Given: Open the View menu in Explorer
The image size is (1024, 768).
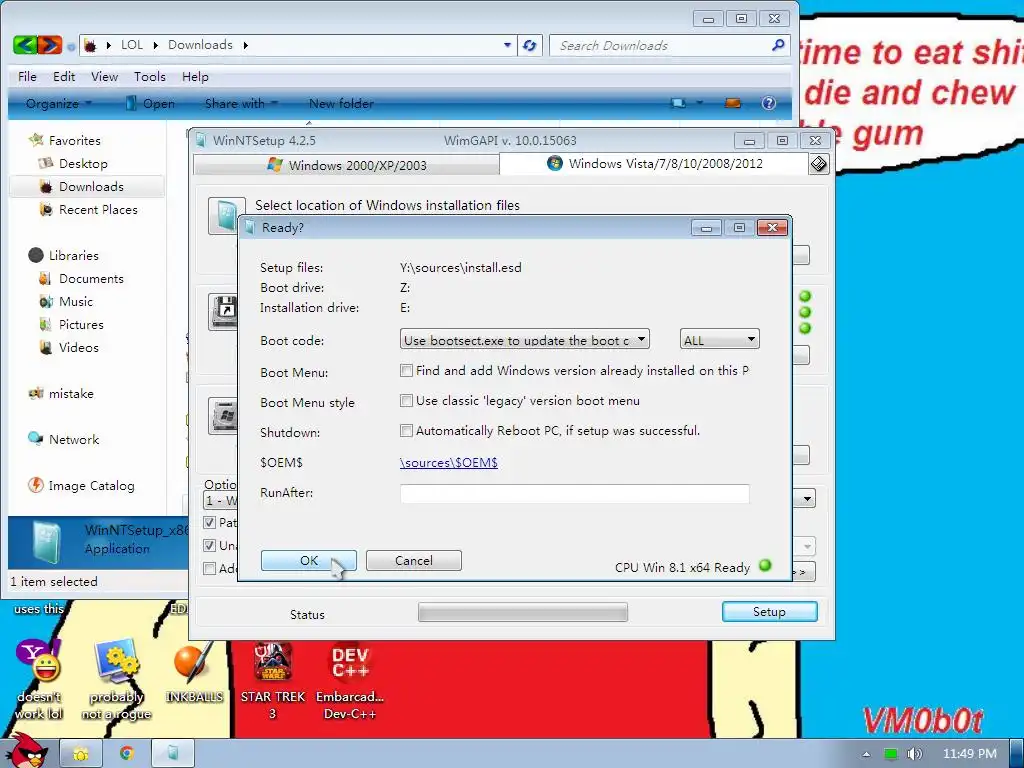Looking at the screenshot, I should click(x=104, y=76).
